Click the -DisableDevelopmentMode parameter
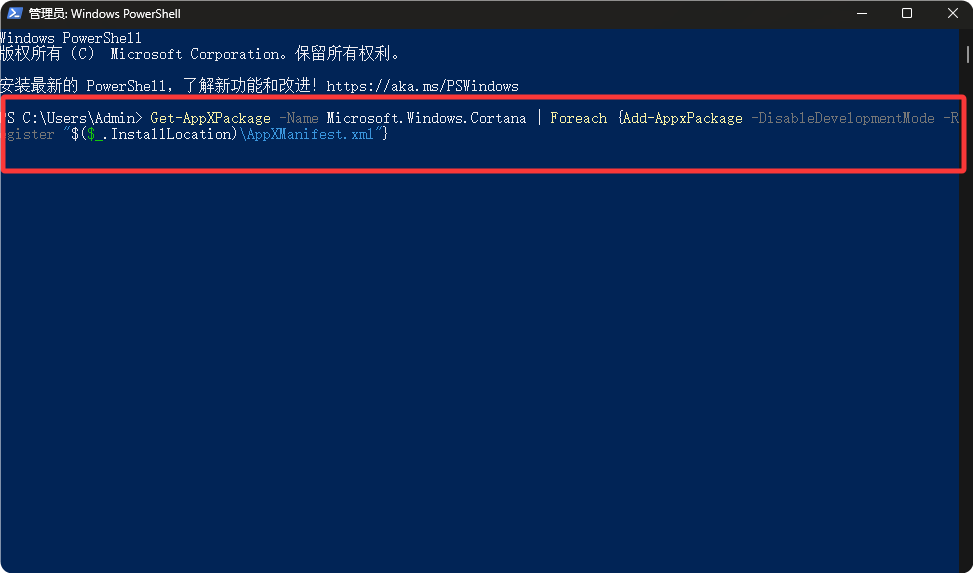The image size is (973, 573). coord(842,118)
